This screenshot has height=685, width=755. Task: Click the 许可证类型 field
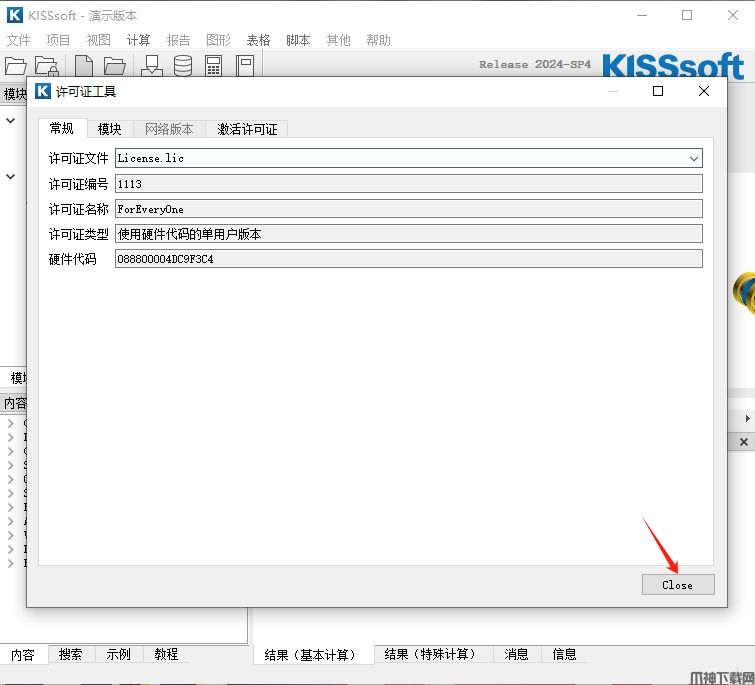408,234
